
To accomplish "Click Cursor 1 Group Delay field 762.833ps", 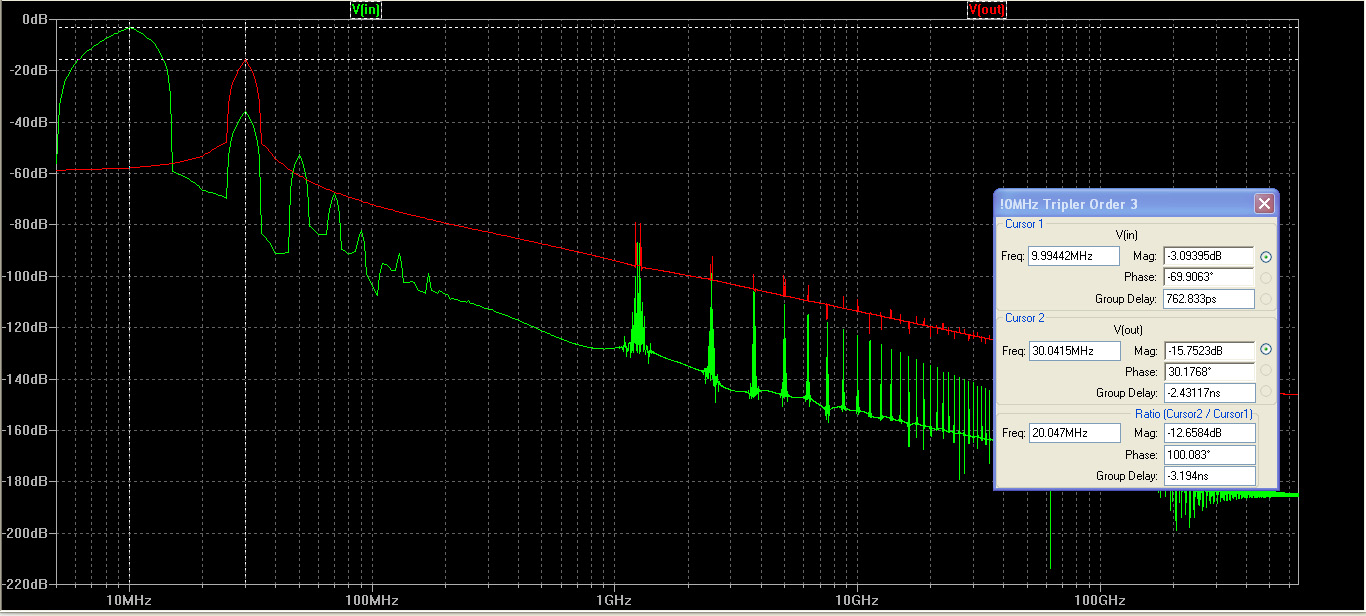I will 1208,298.
